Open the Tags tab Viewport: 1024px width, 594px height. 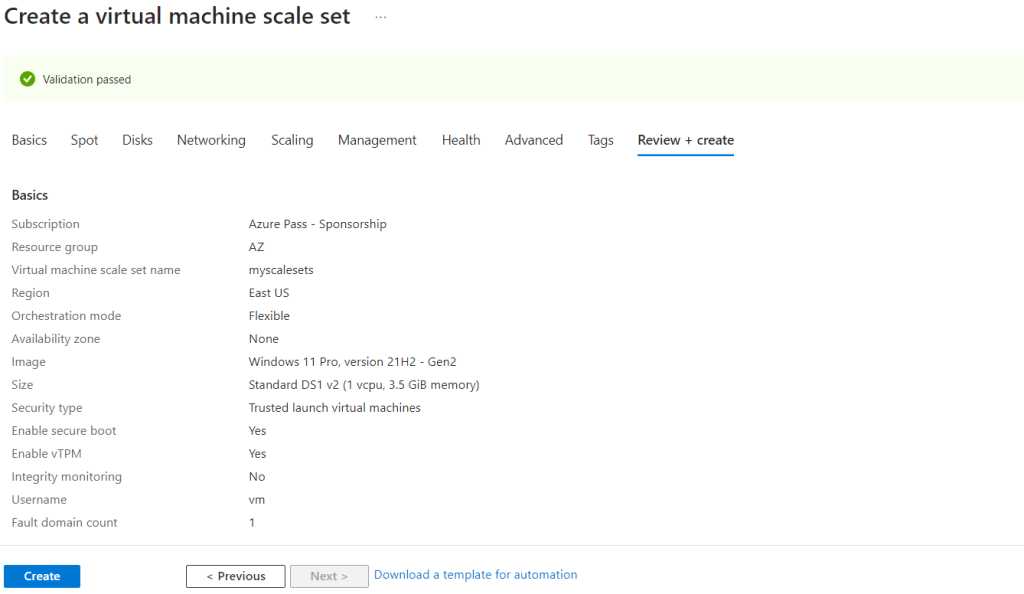pyautogui.click(x=601, y=140)
